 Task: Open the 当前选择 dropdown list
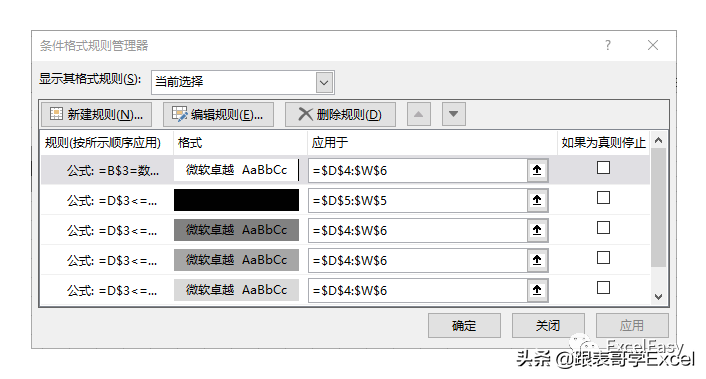[x=324, y=82]
